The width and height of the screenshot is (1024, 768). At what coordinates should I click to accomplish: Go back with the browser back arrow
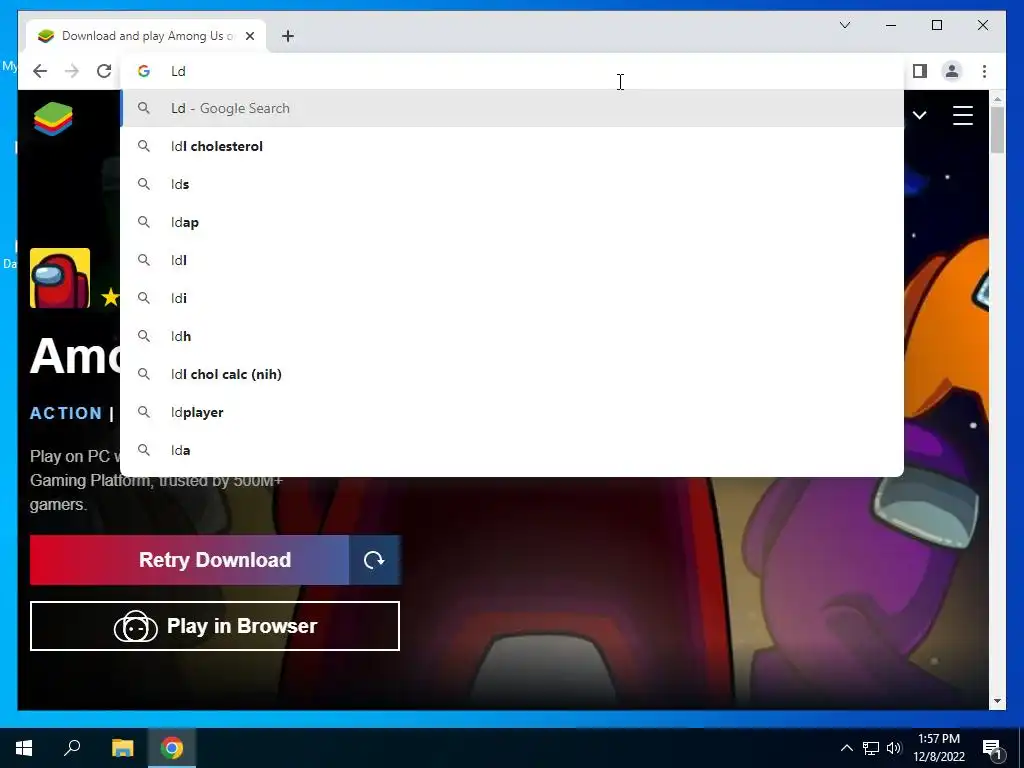(40, 71)
